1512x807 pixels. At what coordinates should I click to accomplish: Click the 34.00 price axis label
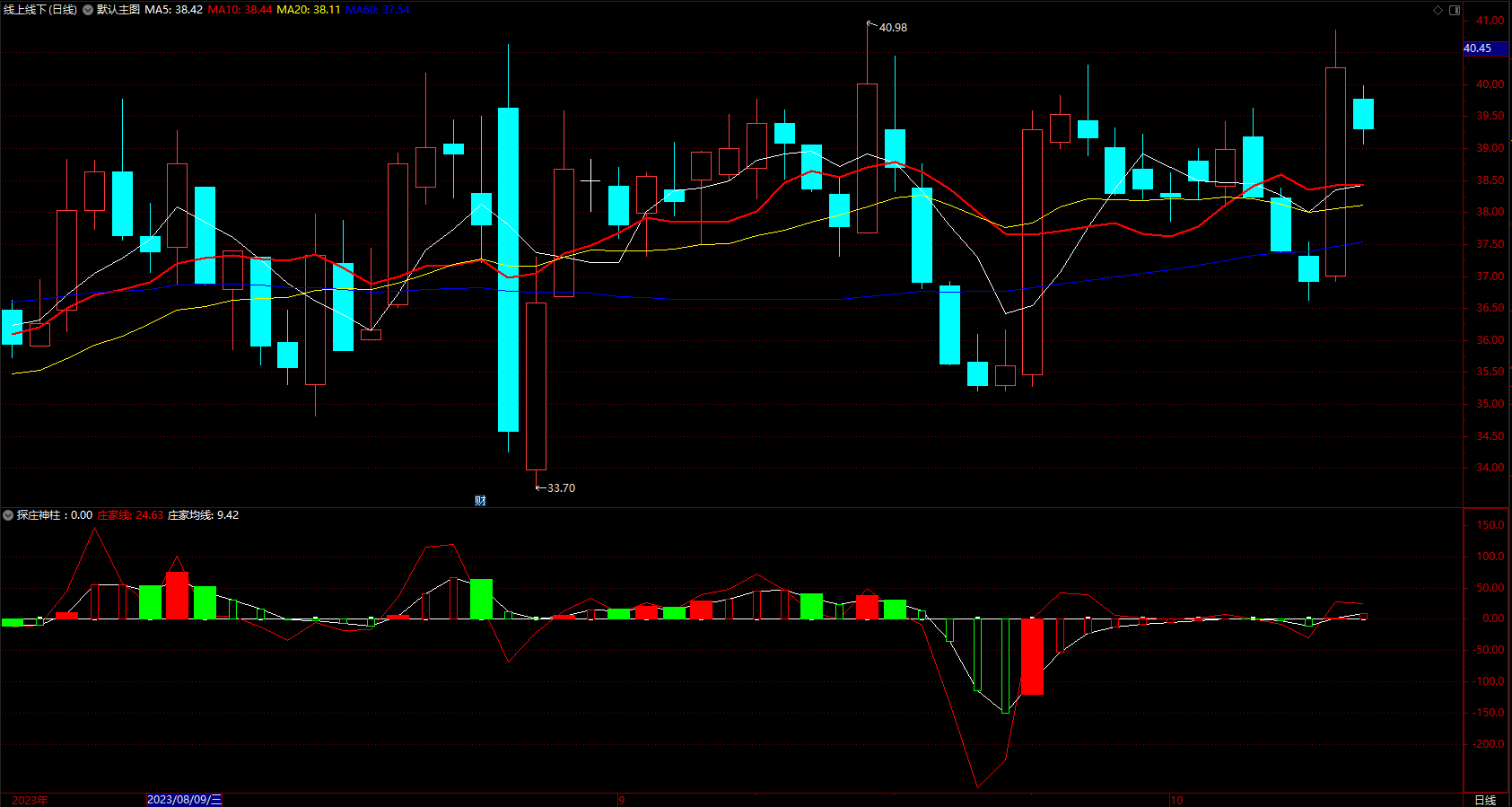1490,468
